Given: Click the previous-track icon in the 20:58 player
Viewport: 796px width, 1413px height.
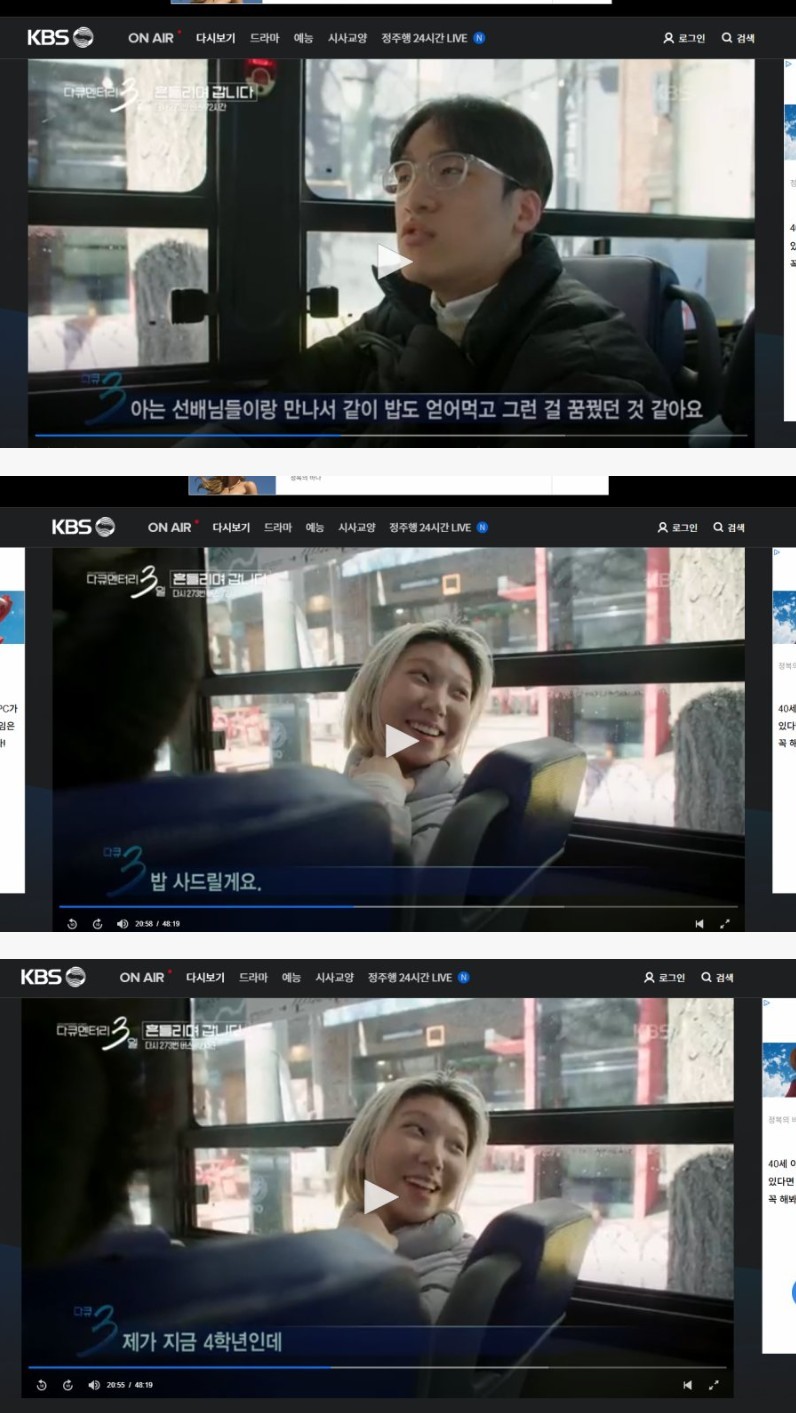Looking at the screenshot, I should pyautogui.click(x=699, y=923).
